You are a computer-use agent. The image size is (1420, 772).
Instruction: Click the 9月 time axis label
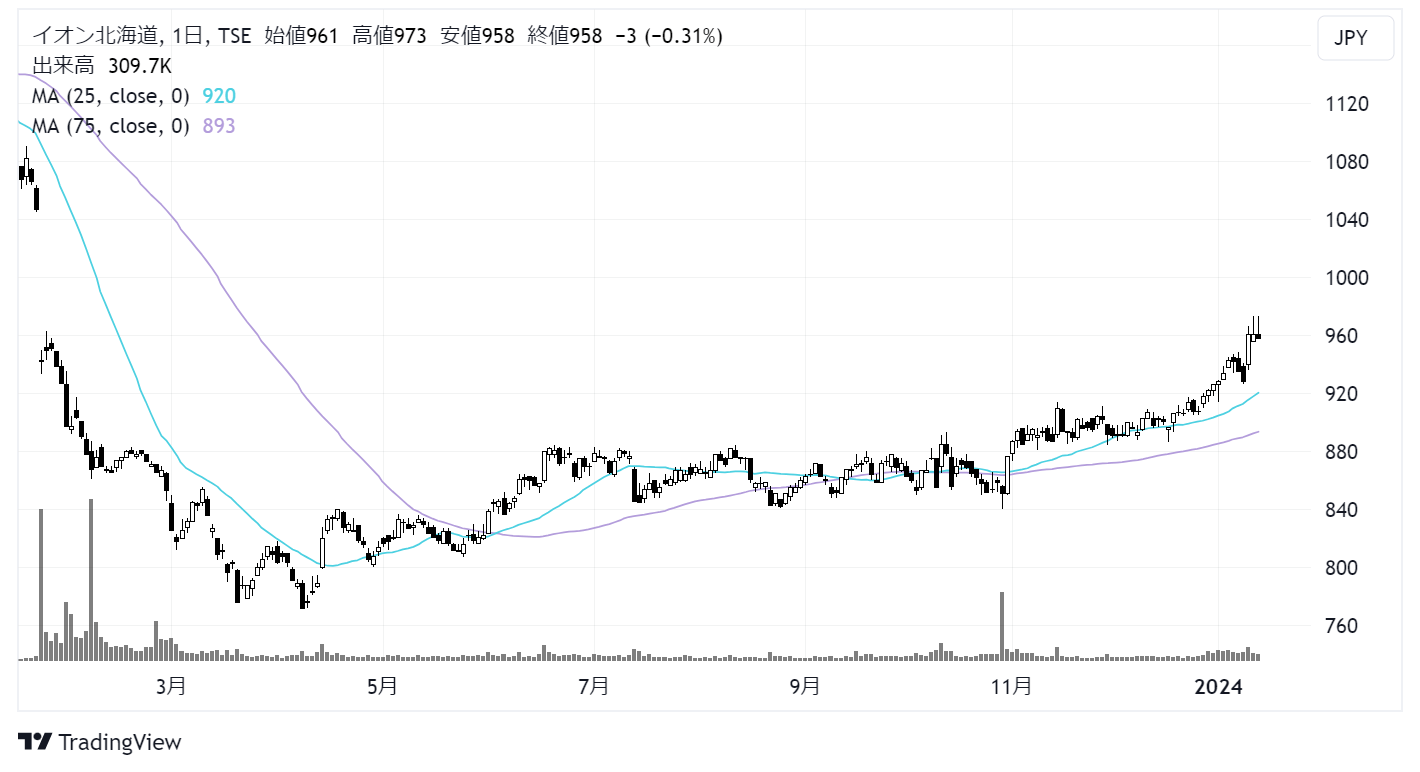pyautogui.click(x=805, y=687)
